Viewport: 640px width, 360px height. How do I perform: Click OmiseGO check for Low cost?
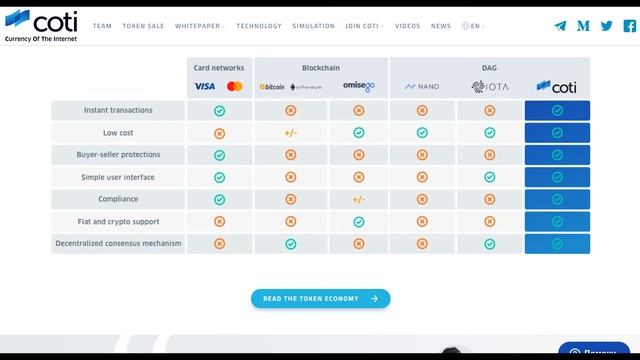pyautogui.click(x=359, y=133)
